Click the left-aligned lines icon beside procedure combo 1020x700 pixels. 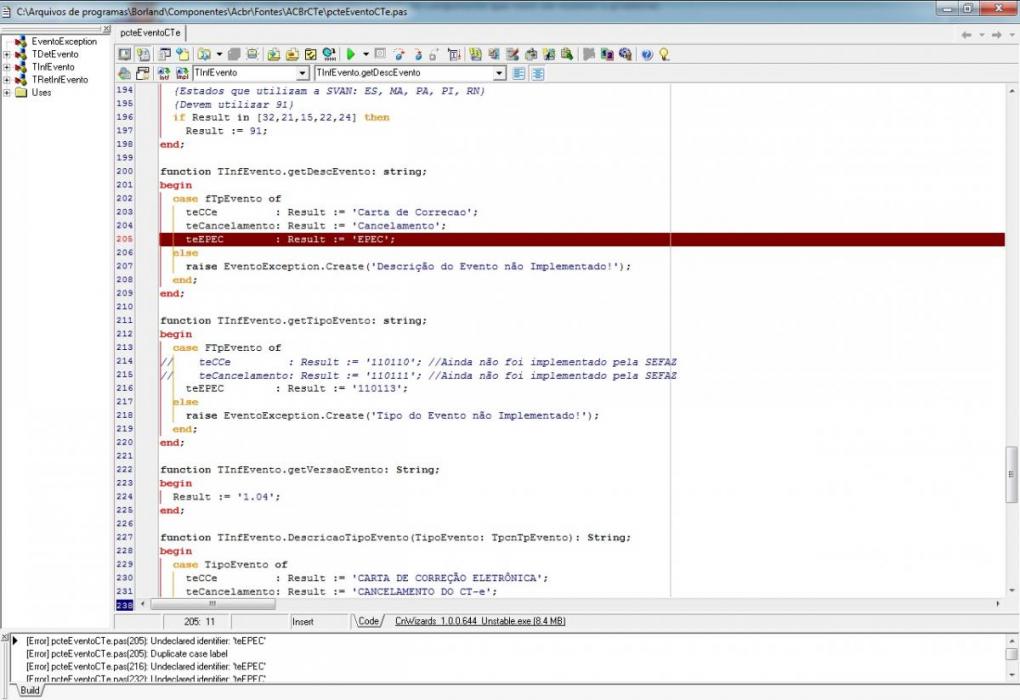[x=518, y=74]
